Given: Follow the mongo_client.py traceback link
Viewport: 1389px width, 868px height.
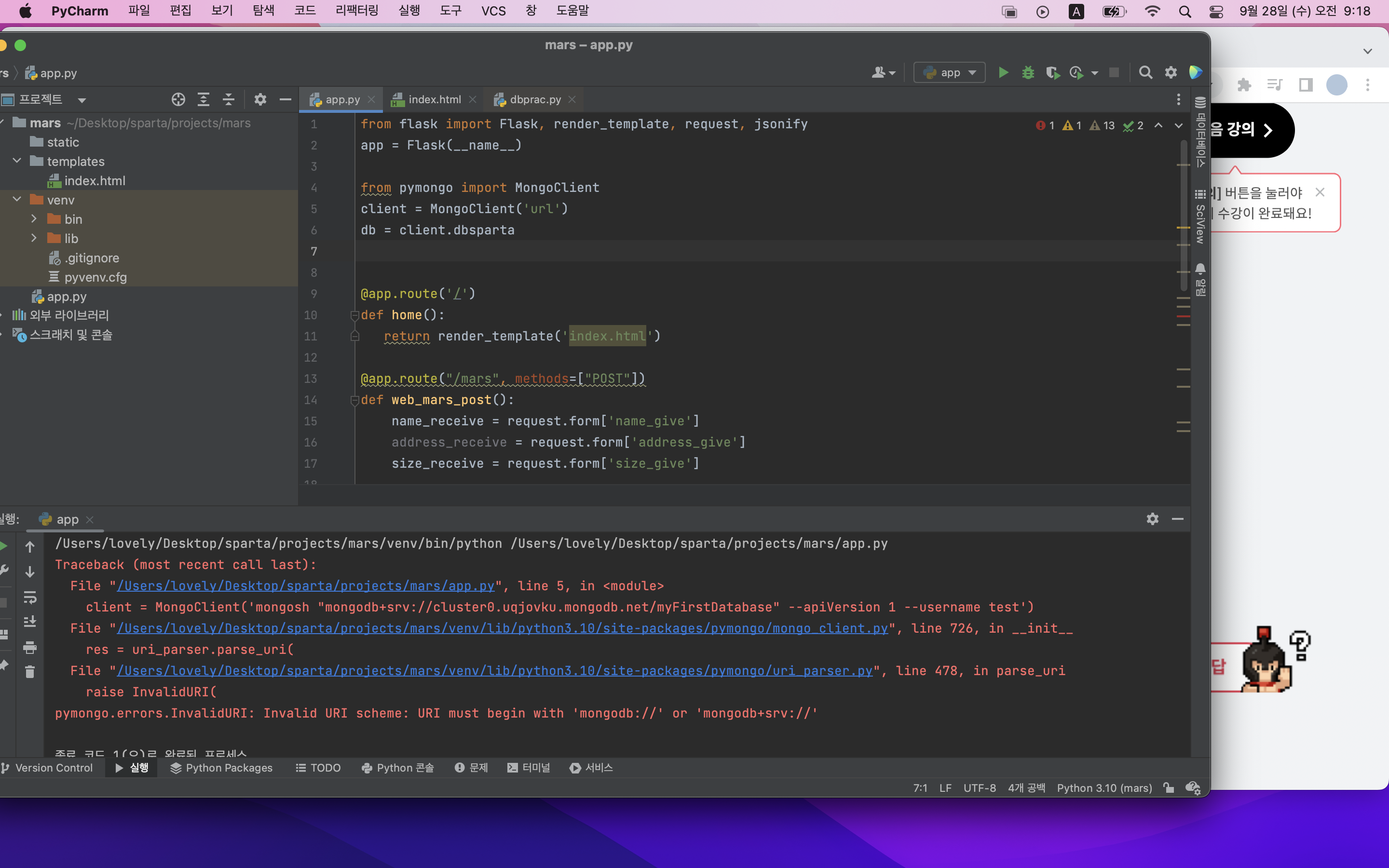Looking at the screenshot, I should click(x=503, y=628).
